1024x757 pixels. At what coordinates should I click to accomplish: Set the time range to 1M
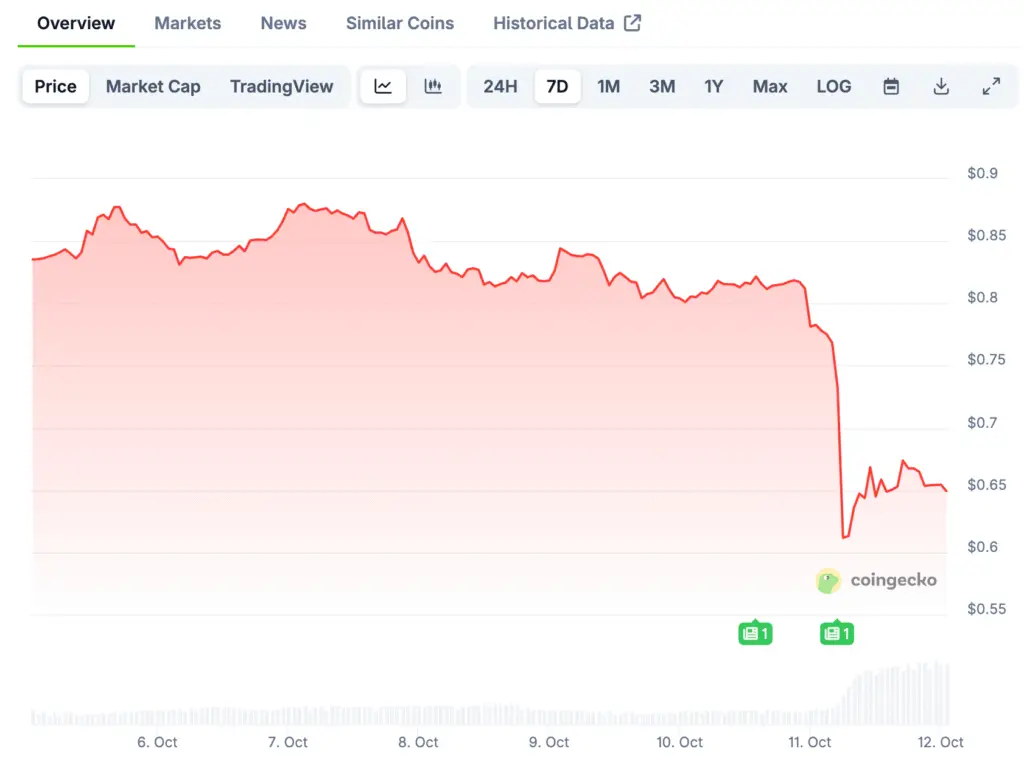(x=608, y=87)
